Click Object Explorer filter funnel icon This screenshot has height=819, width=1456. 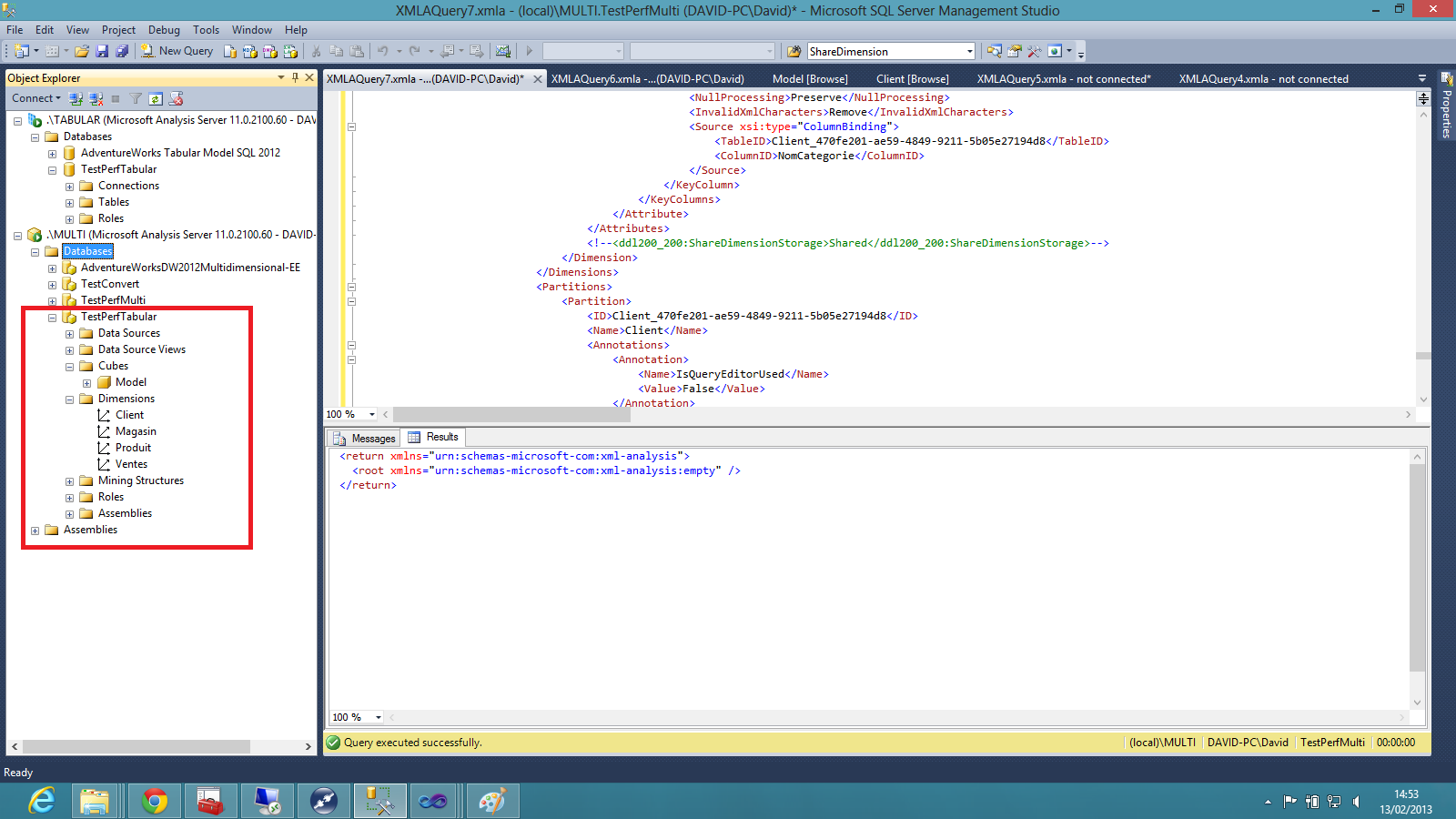coord(136,98)
